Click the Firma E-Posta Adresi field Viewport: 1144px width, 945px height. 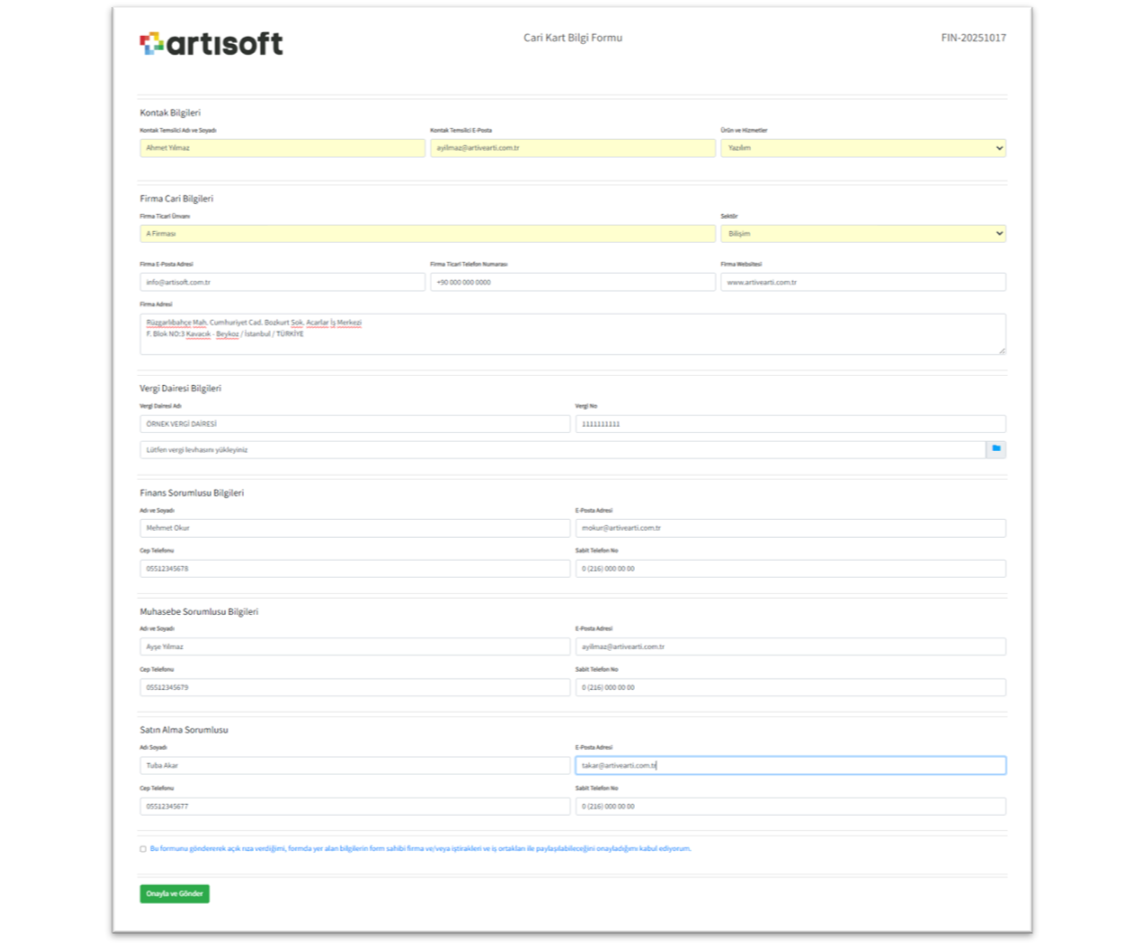(282, 283)
